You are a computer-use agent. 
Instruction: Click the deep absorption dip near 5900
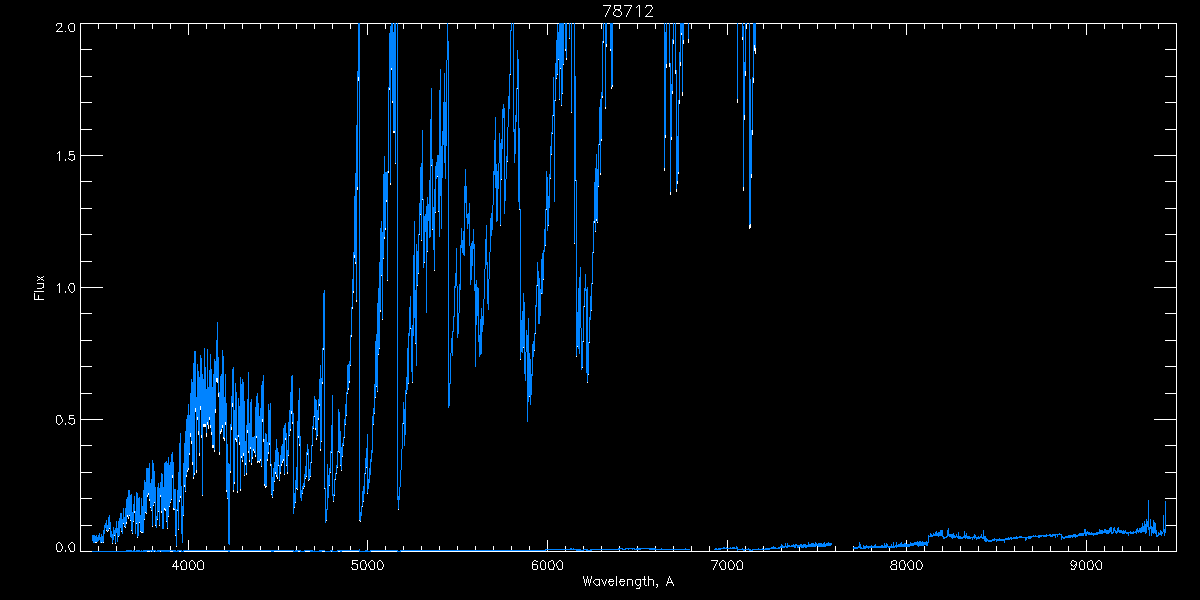click(x=528, y=398)
